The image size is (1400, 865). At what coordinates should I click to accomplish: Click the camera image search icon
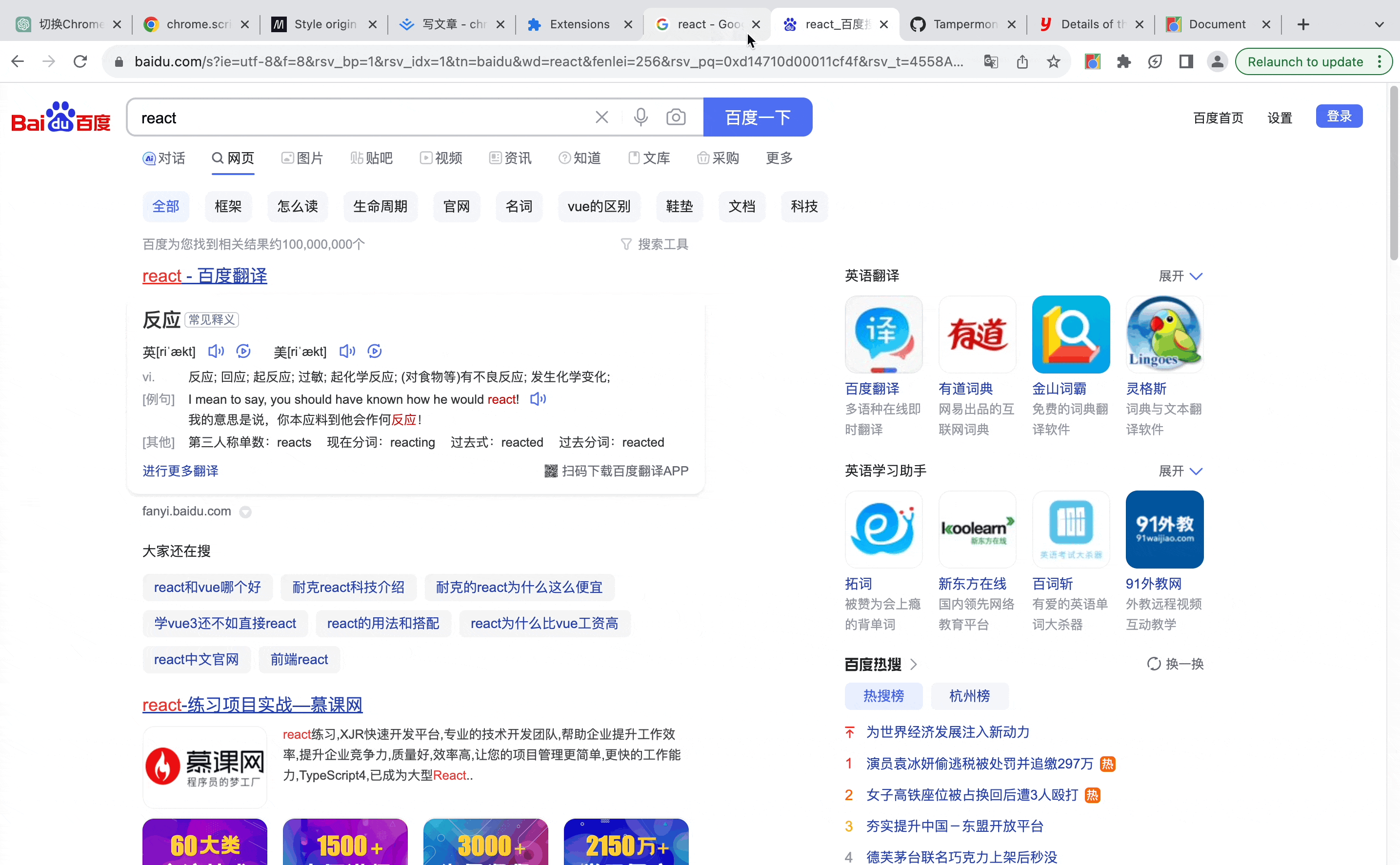[x=676, y=118]
